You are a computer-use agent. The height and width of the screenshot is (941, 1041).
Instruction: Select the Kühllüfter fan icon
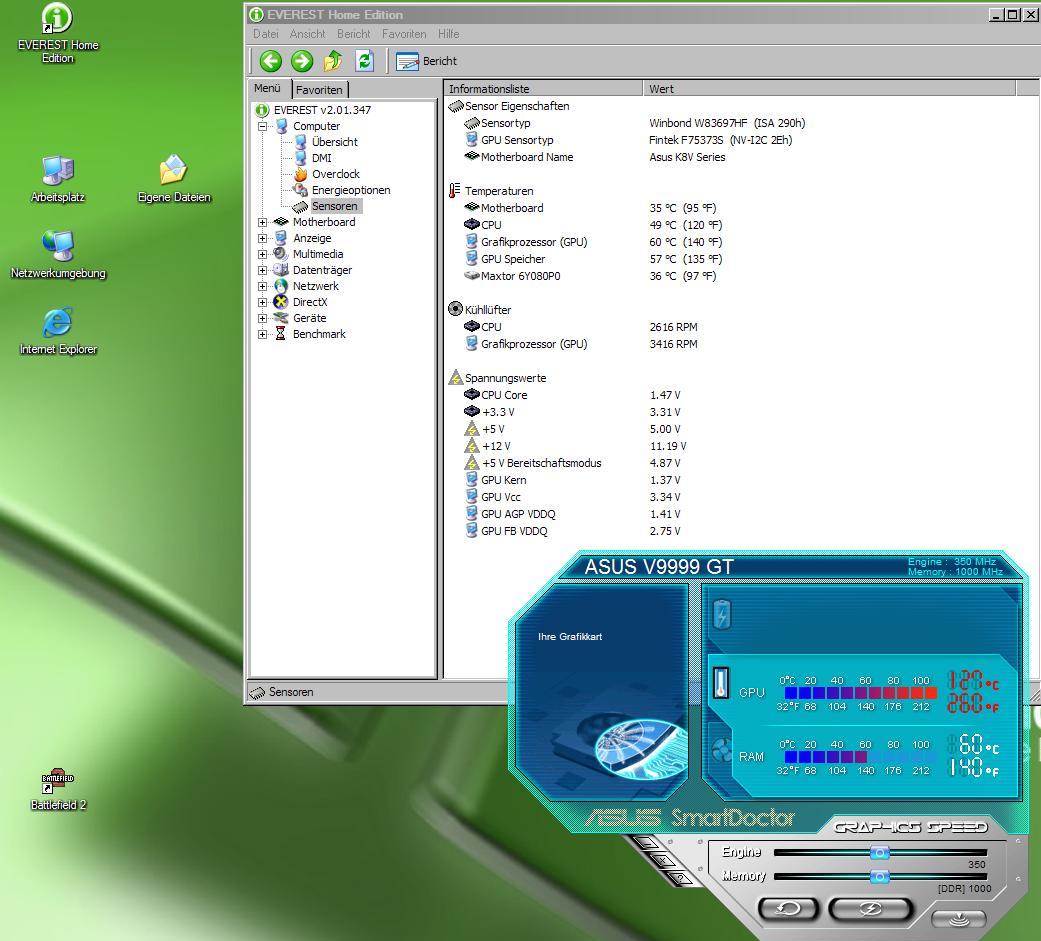point(455,309)
